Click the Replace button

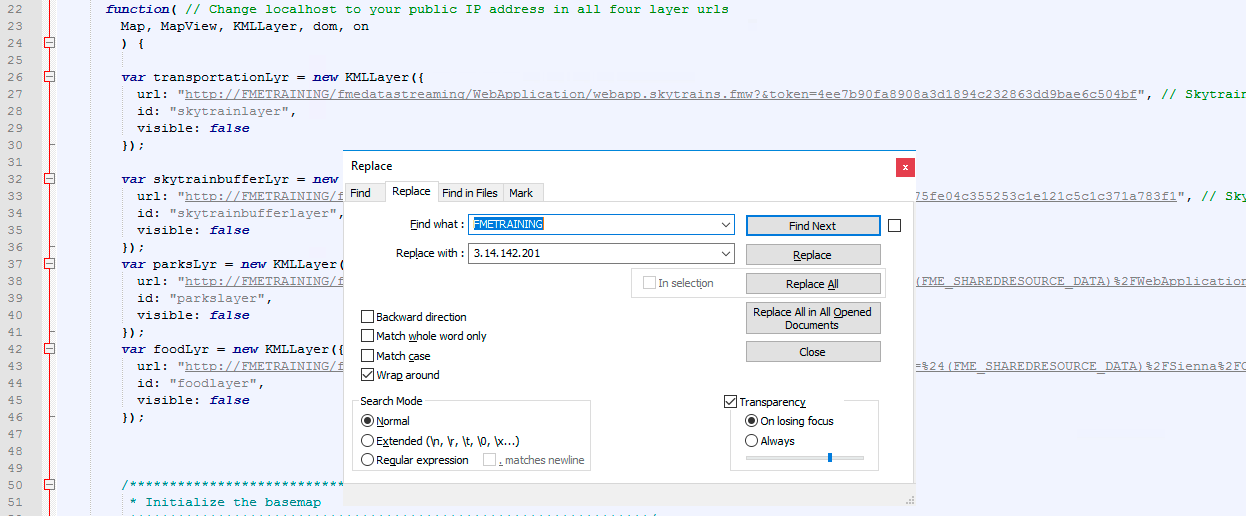tap(813, 255)
